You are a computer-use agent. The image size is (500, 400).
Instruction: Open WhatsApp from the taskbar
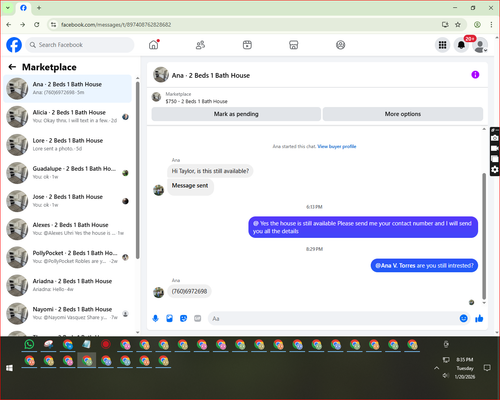tap(29, 344)
